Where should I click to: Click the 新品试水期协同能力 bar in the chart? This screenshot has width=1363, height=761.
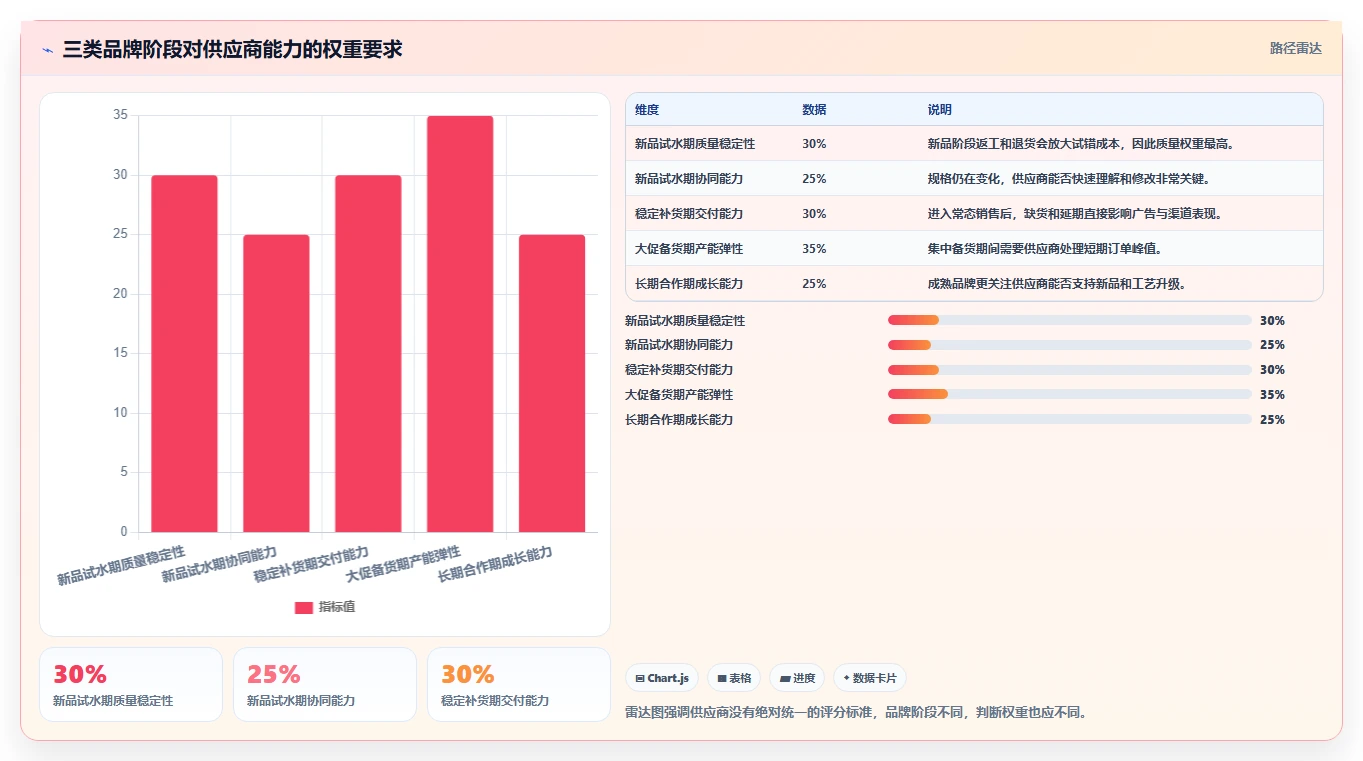276,383
